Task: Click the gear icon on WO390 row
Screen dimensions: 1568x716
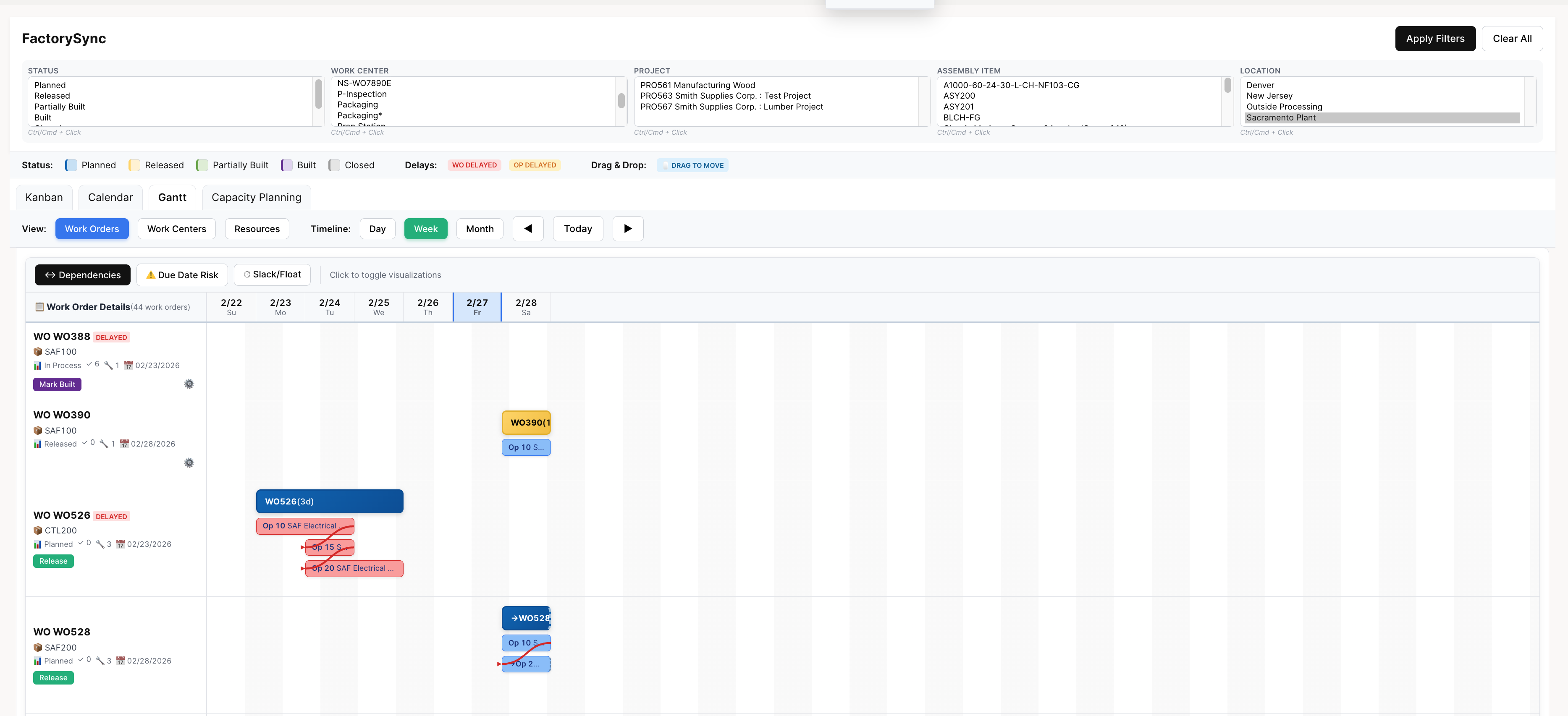Action: pos(189,463)
